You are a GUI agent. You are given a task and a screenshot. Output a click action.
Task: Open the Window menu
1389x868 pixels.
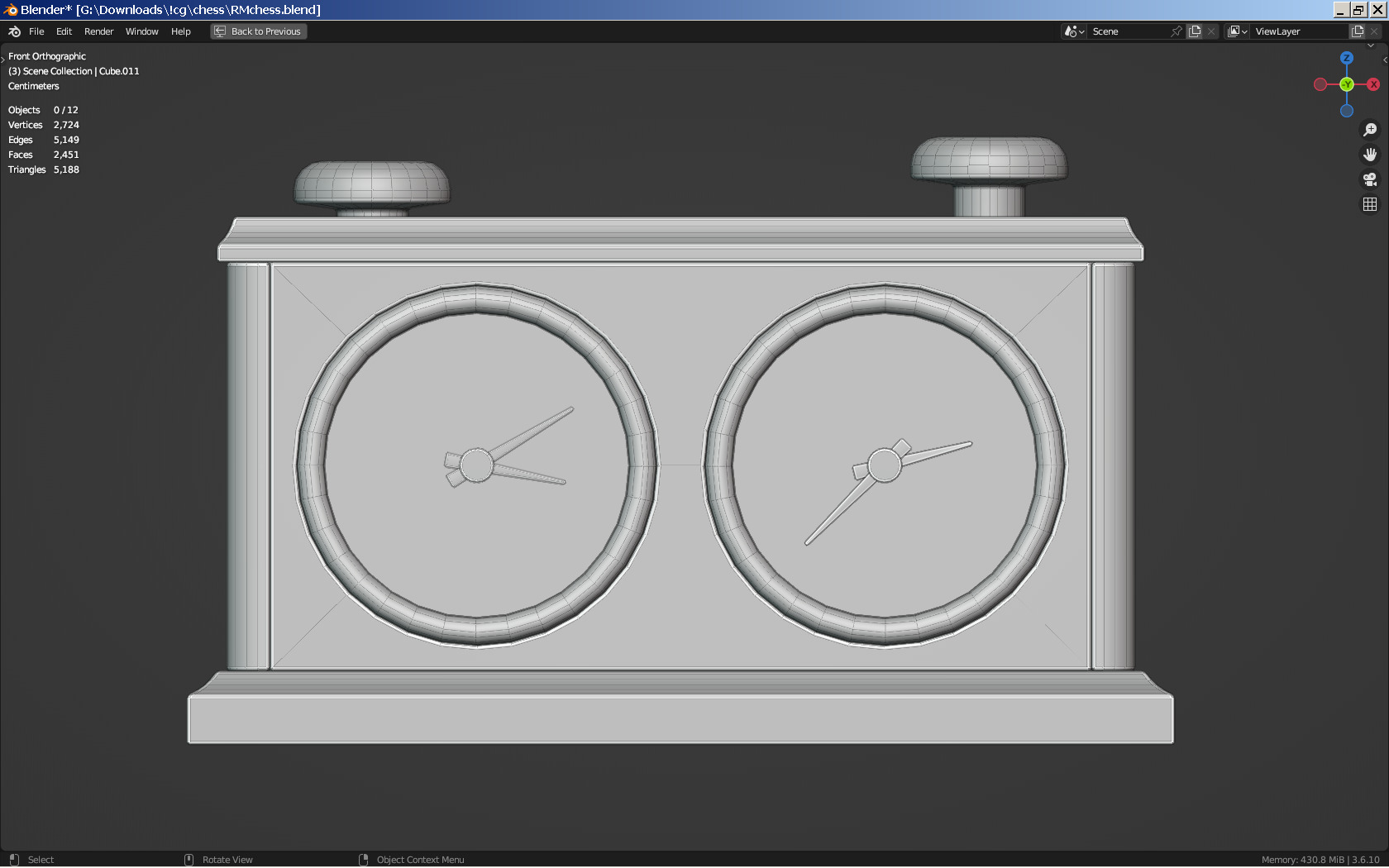[141, 31]
